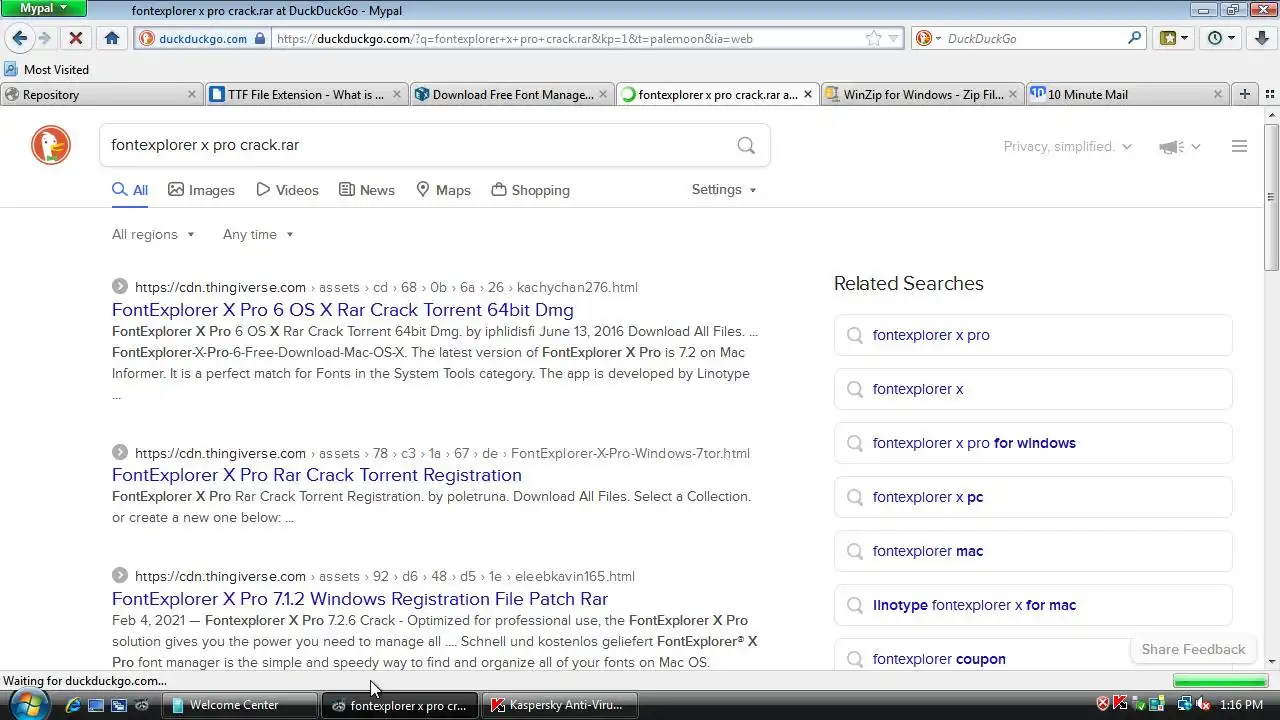Expand the Any time filter

point(259,234)
